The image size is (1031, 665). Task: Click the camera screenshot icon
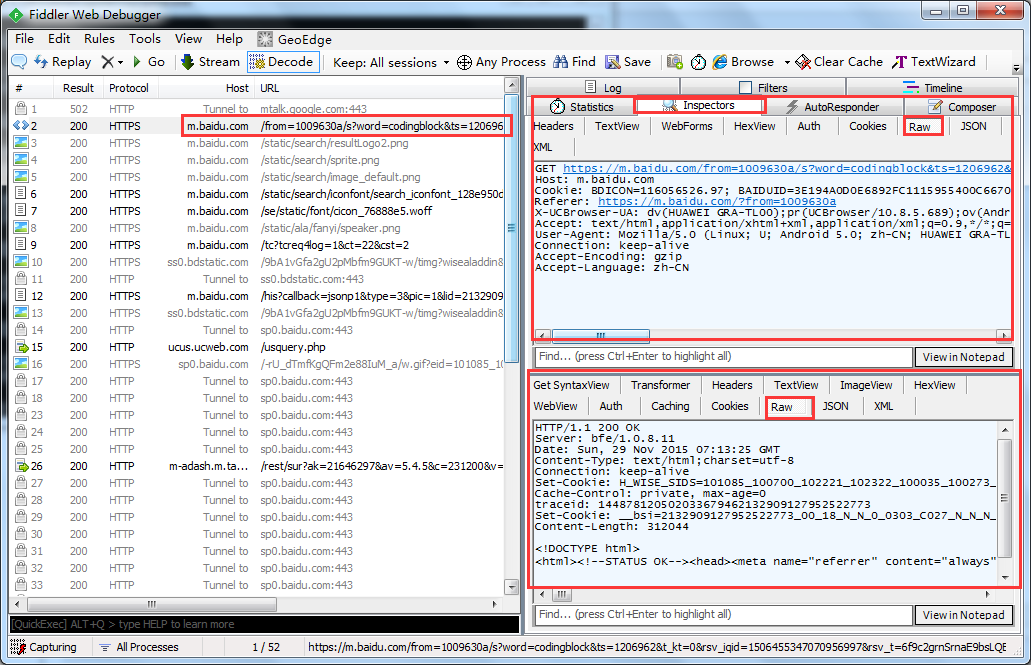pos(675,62)
